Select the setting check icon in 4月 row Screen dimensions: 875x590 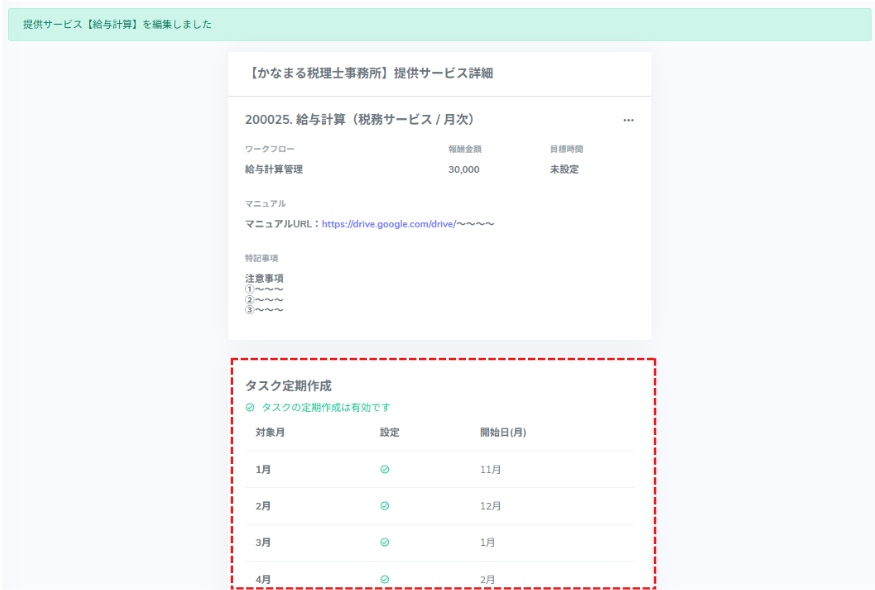pyautogui.click(x=385, y=578)
